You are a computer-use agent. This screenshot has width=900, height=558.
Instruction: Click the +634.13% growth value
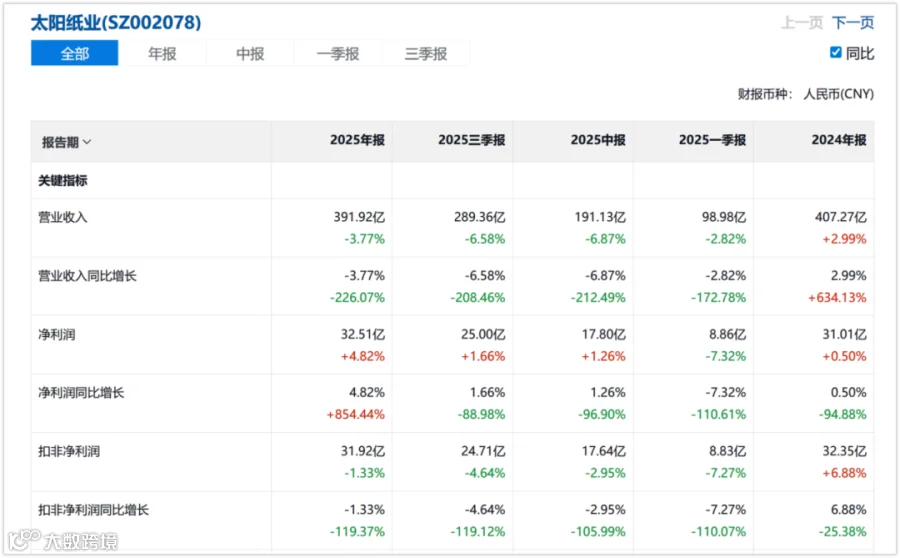click(x=837, y=297)
